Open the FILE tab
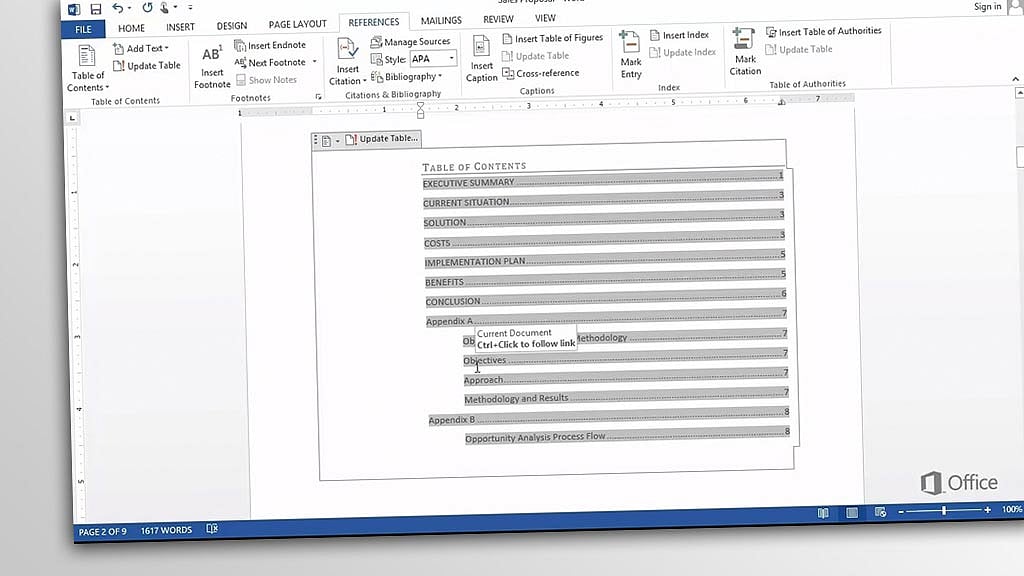1024x576 pixels. [x=83, y=29]
